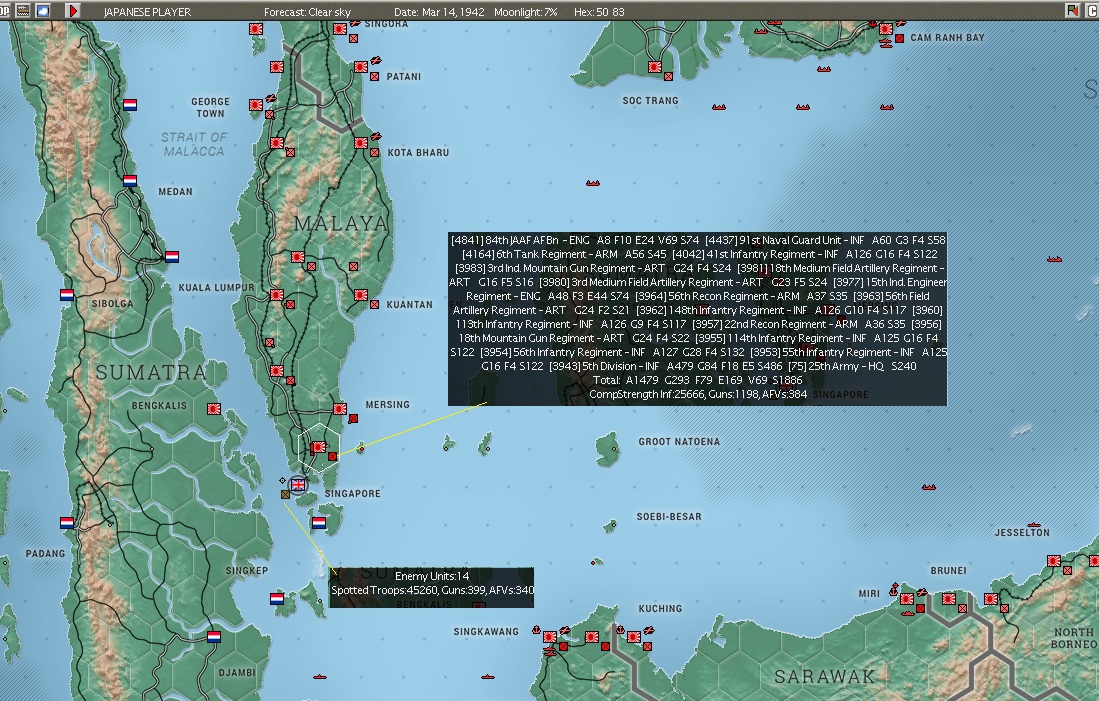
Task: Select the ship at far right map edge
Action: coord(1054,259)
